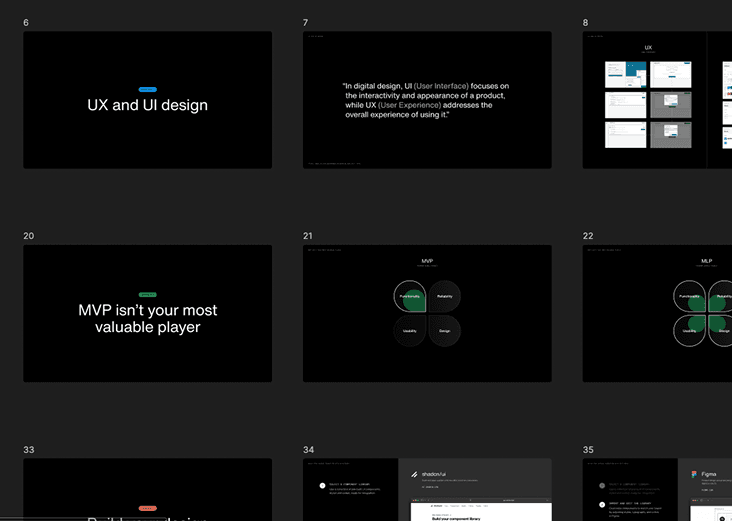Image resolution: width=732 pixels, height=521 pixels.
Task: Click the Reliability petal on the MVP slide
Action: (444, 296)
